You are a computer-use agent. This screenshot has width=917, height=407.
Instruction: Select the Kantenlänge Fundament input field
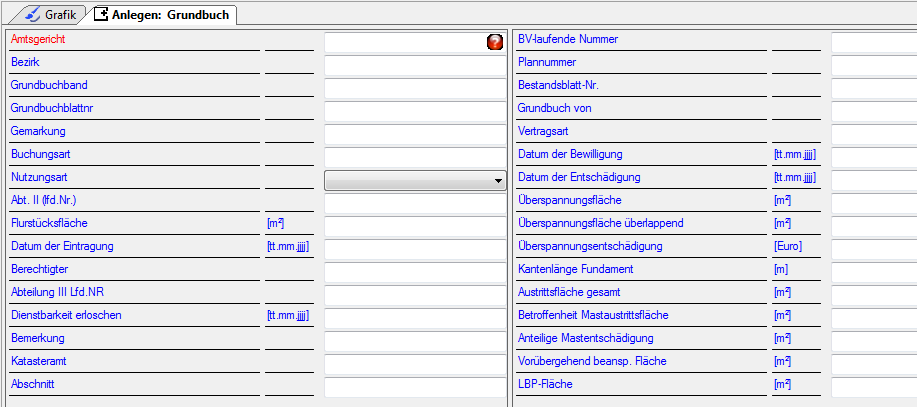[x=874, y=272]
